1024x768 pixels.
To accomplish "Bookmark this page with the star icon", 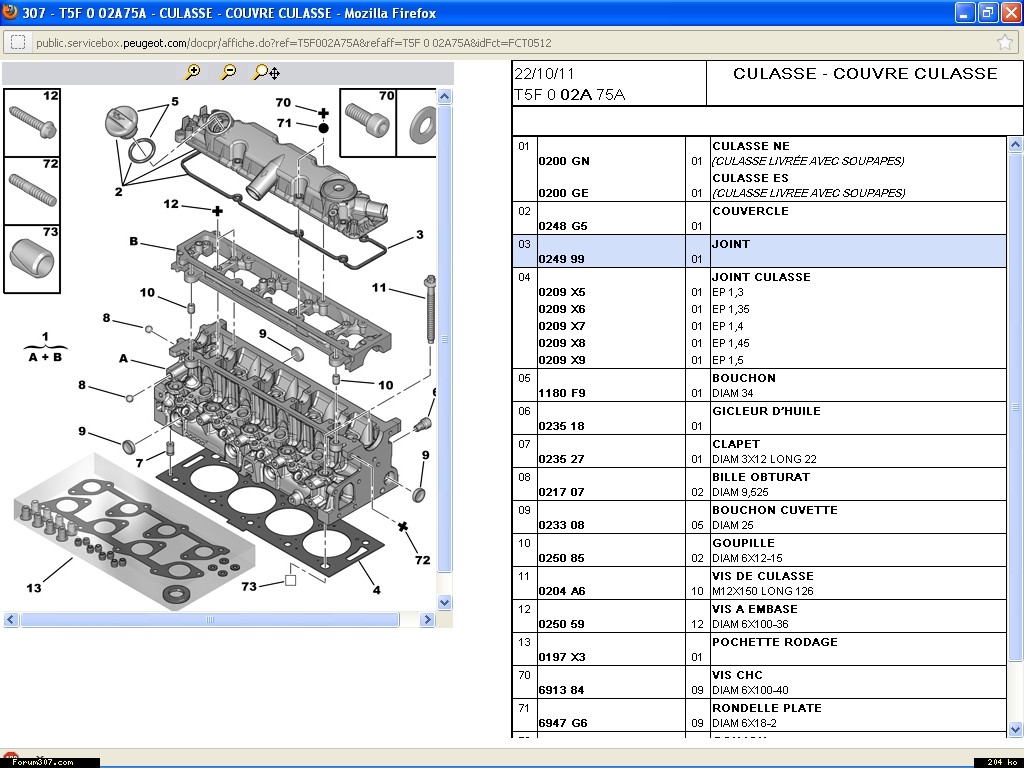I will coord(1004,43).
